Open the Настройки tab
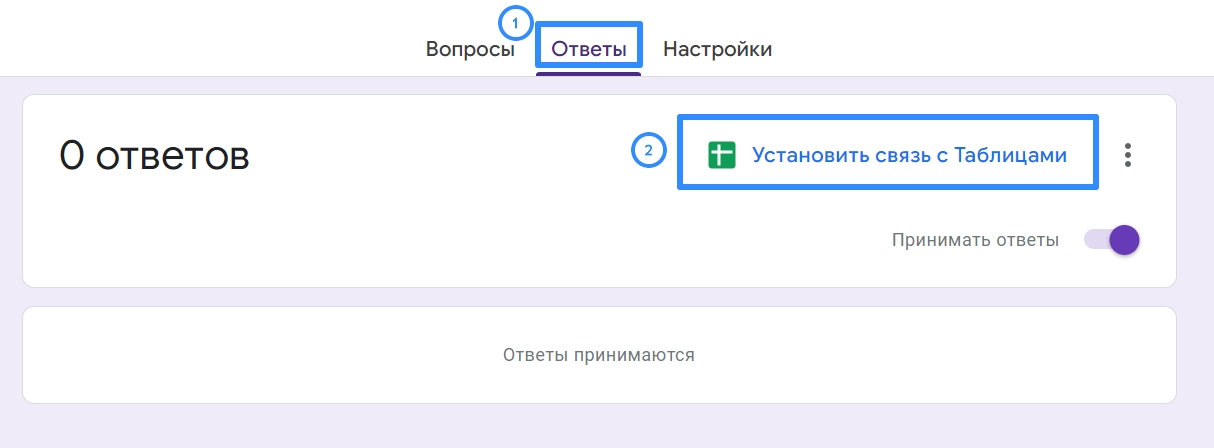 click(x=718, y=49)
